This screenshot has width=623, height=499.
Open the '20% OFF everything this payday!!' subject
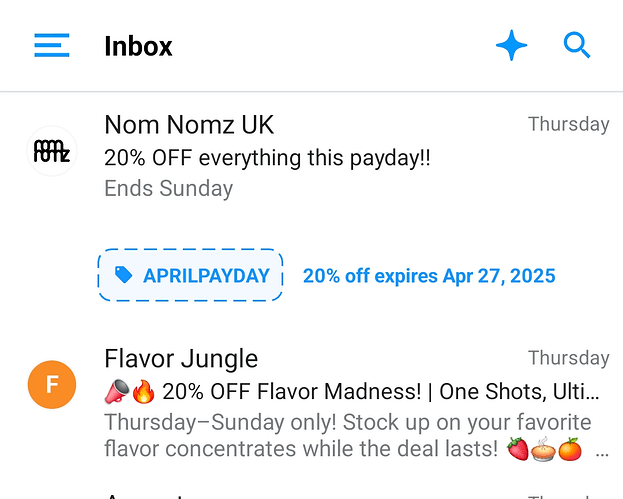(x=267, y=158)
